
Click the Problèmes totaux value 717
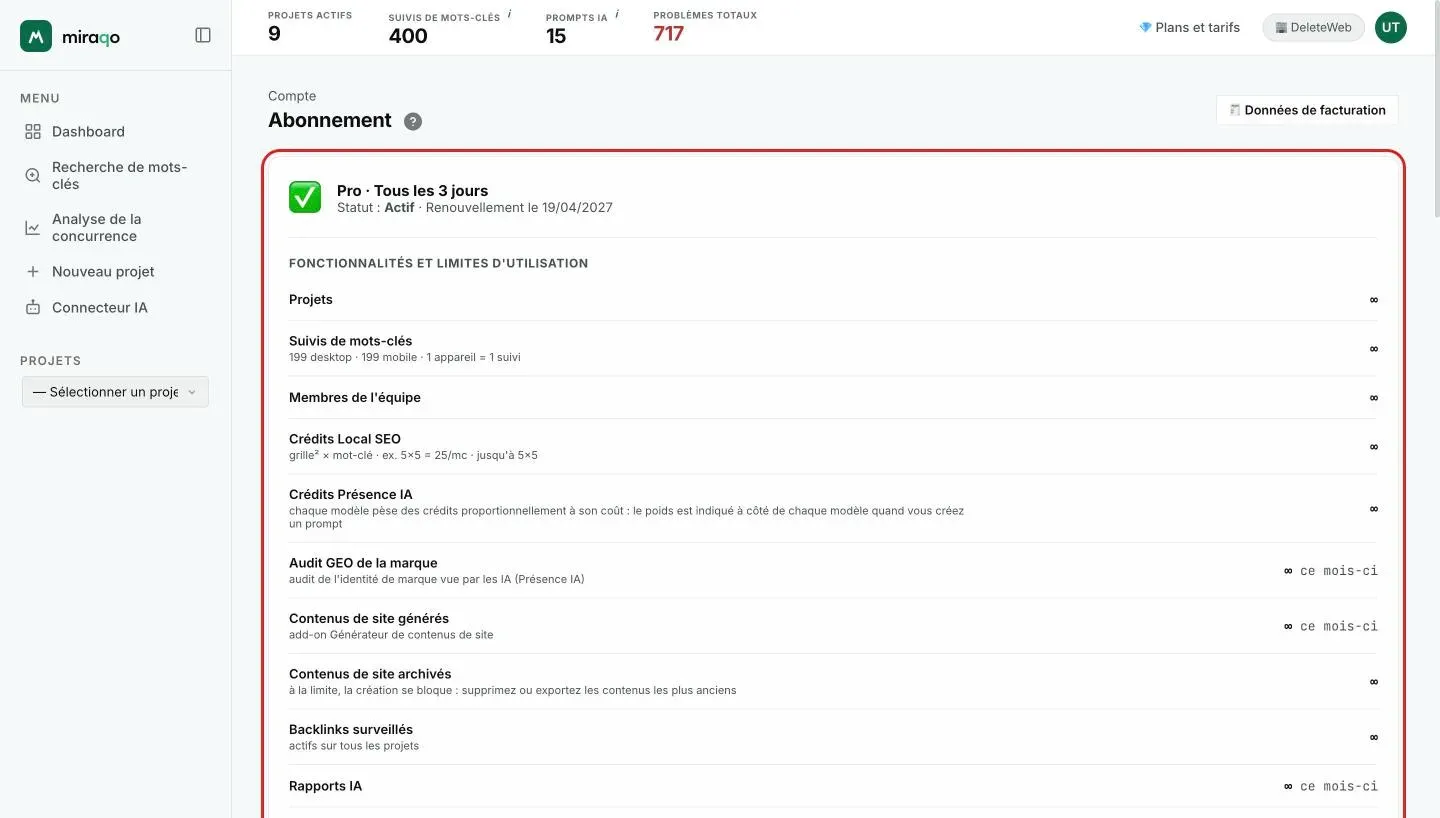[x=668, y=34]
